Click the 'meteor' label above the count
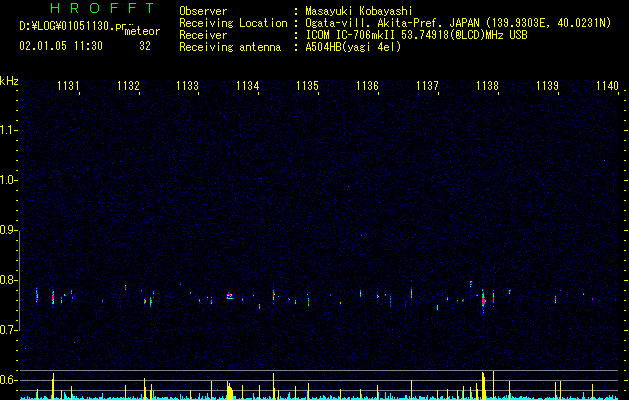This screenshot has height=400, width=629. pos(142,31)
